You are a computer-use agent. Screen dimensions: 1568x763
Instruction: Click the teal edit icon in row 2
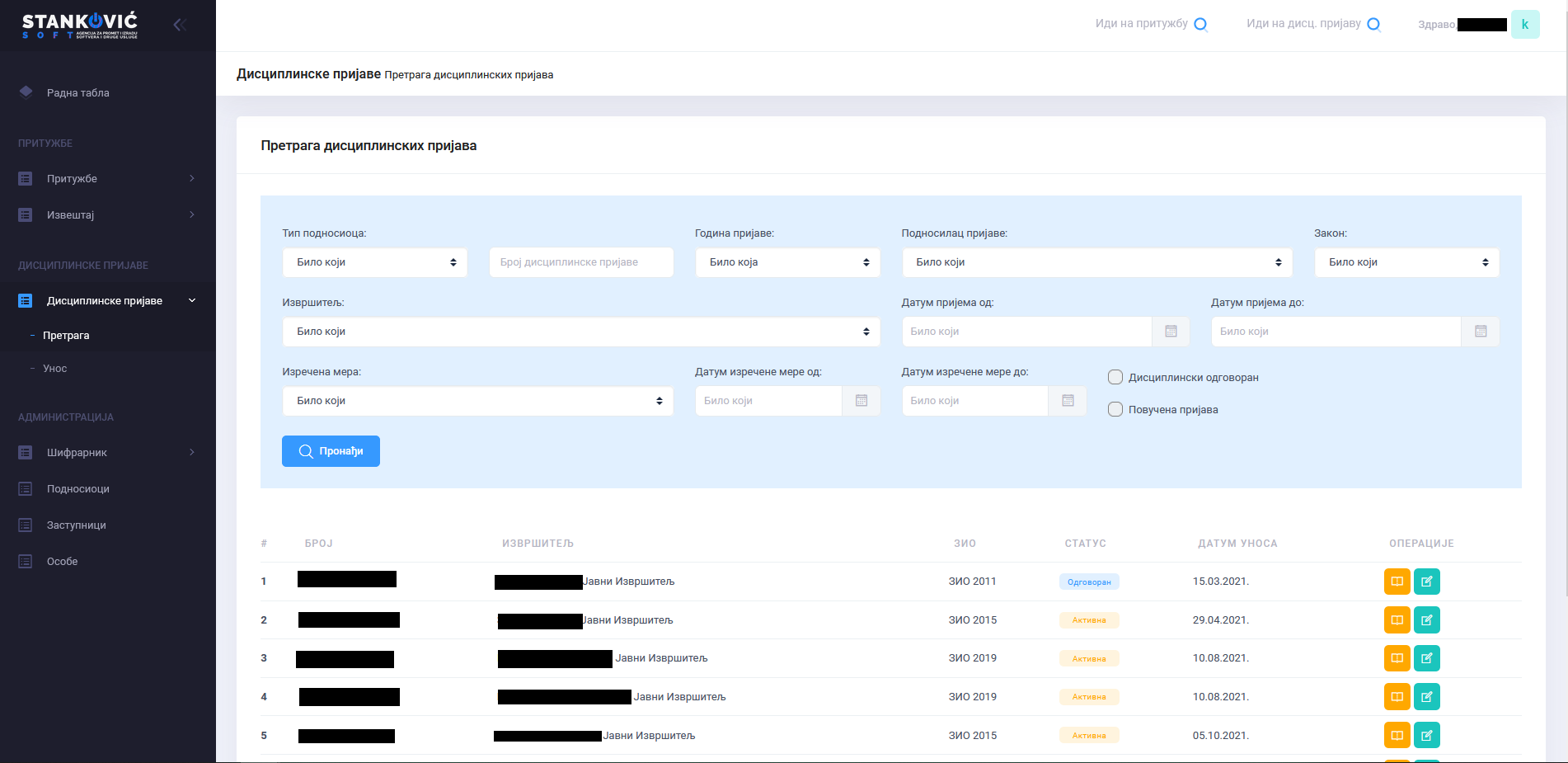click(1426, 620)
